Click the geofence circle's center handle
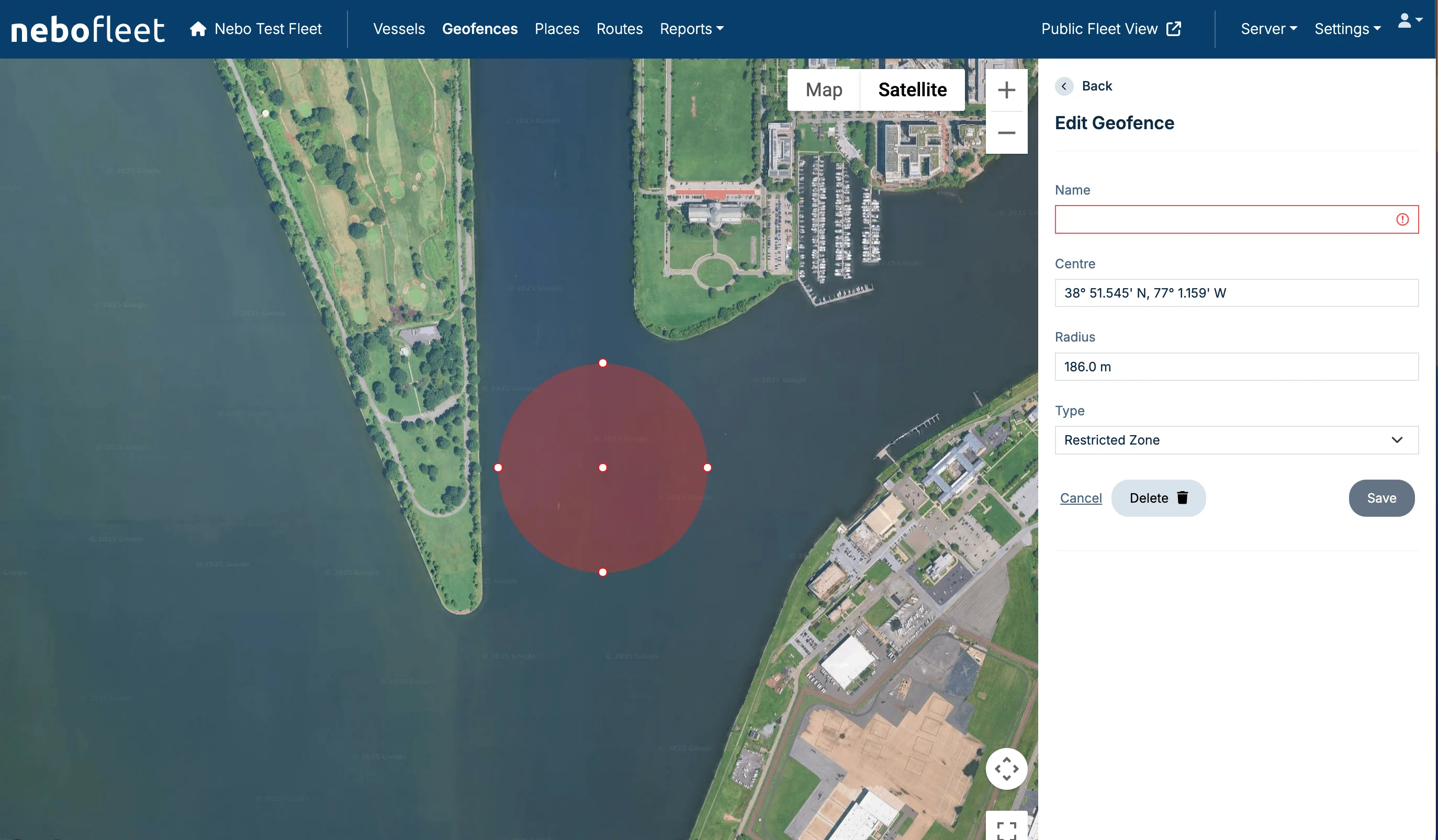The height and width of the screenshot is (840, 1438). click(x=603, y=468)
